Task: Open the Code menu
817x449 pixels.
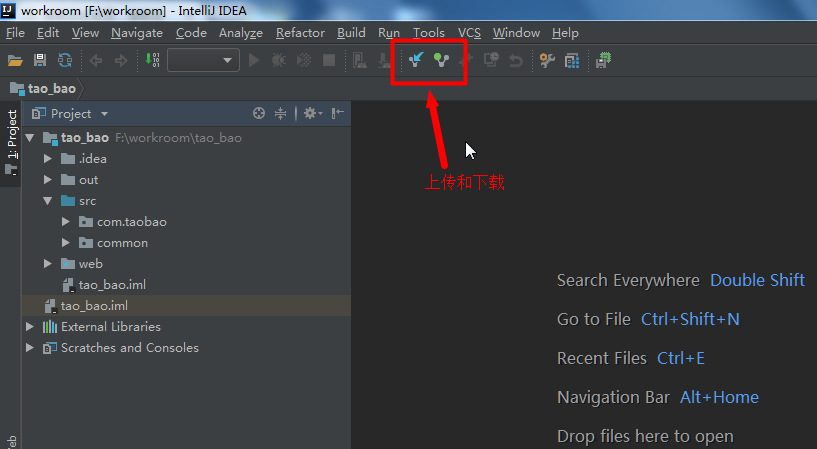Action: pos(191,33)
